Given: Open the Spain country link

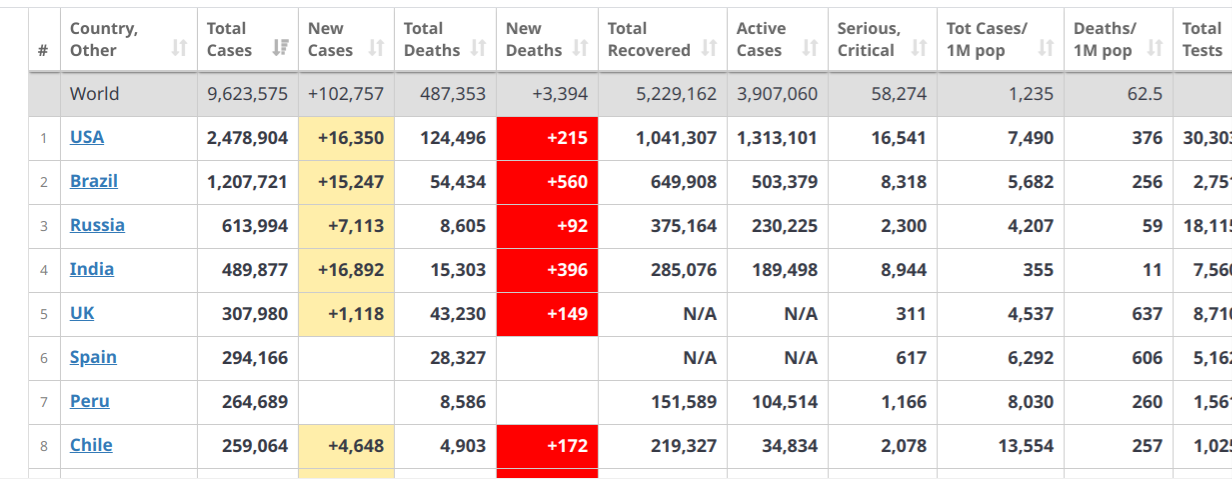Looking at the screenshot, I should tap(93, 357).
